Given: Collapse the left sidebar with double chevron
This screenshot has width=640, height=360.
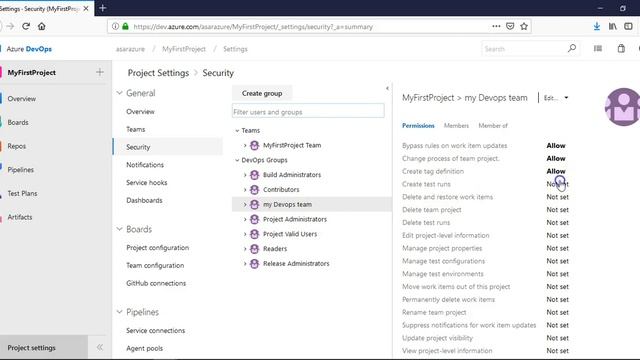Looking at the screenshot, I should (x=100, y=347).
